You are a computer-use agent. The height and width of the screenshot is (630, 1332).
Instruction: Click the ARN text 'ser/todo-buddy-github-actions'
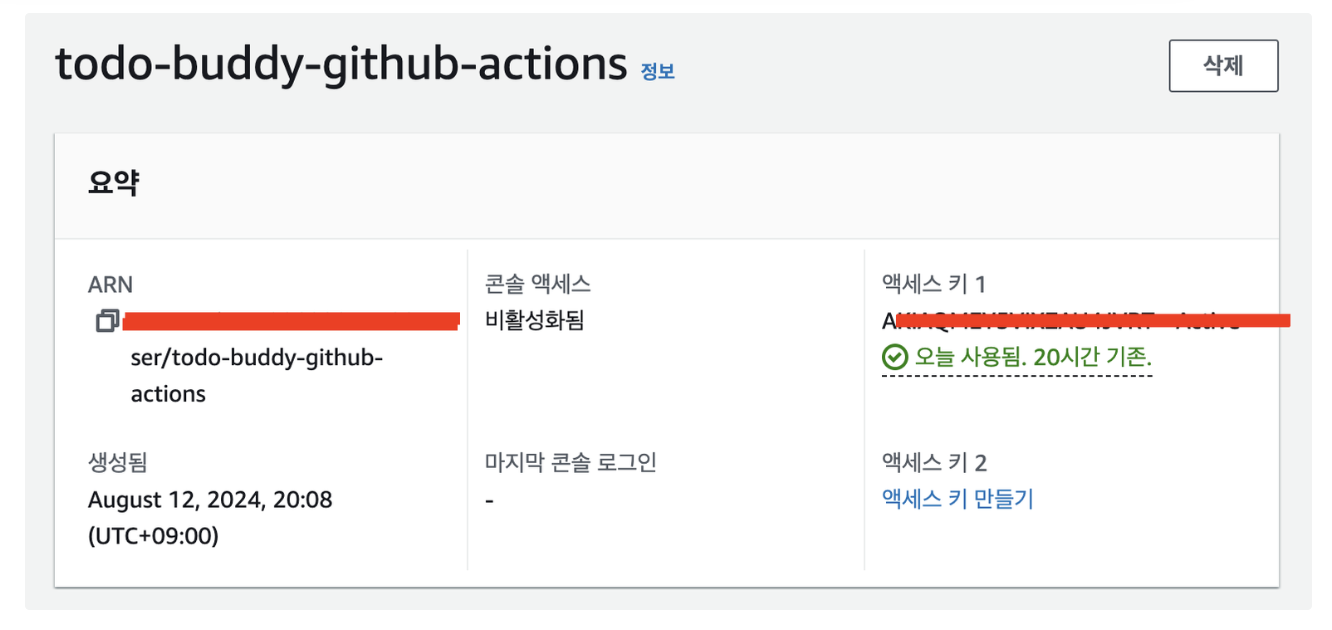pos(256,375)
